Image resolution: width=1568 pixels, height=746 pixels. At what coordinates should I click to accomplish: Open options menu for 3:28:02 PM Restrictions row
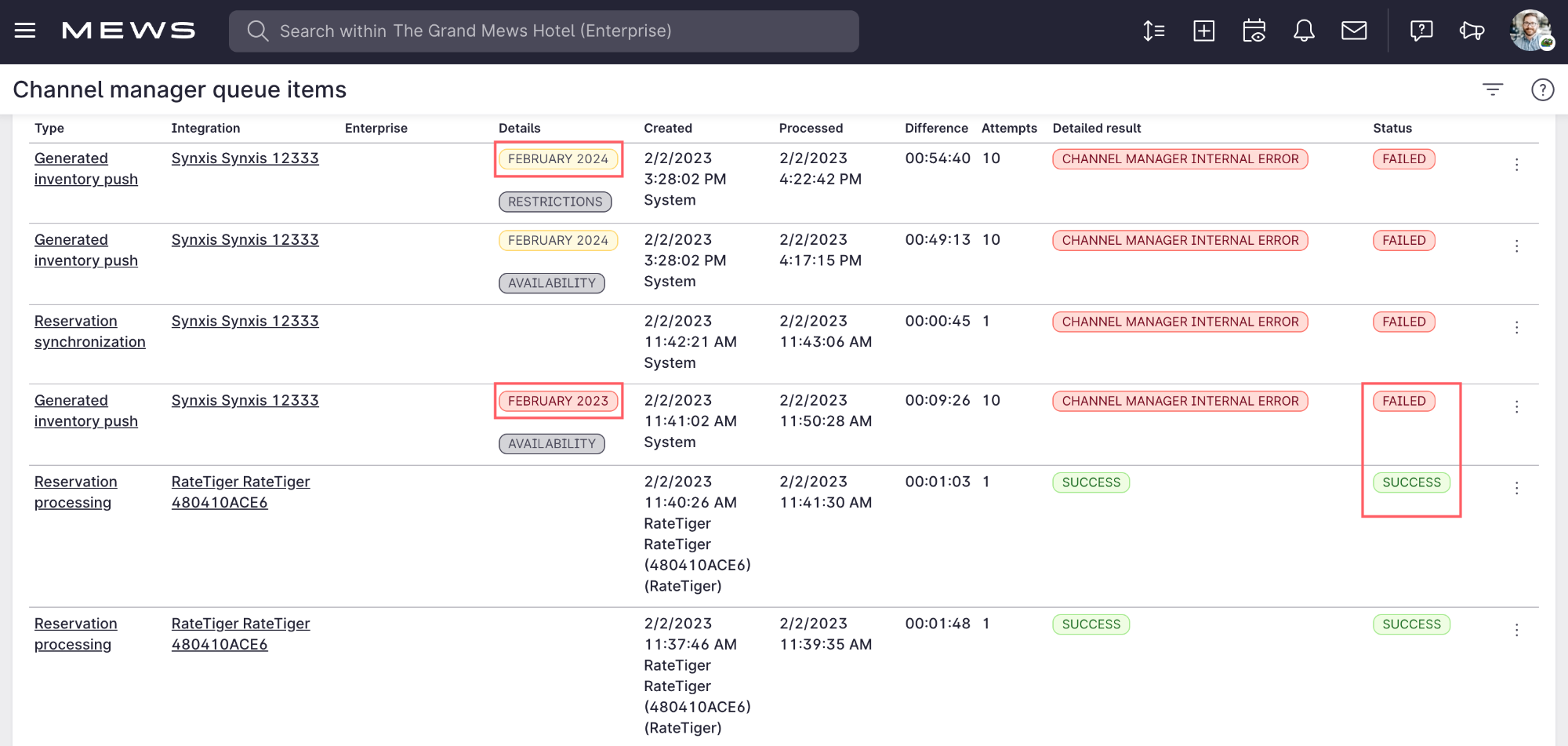click(1516, 165)
